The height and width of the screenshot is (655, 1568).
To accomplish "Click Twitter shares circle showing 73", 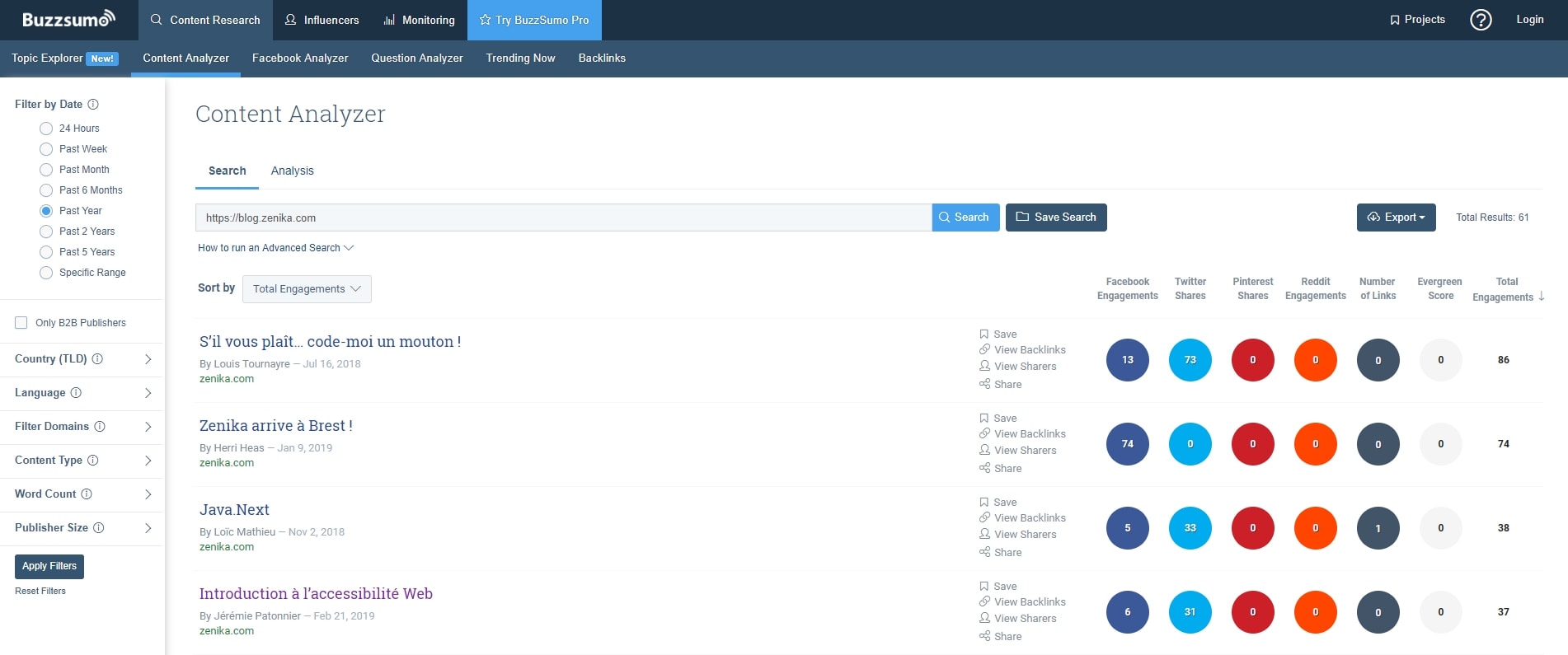I will (1190, 360).
